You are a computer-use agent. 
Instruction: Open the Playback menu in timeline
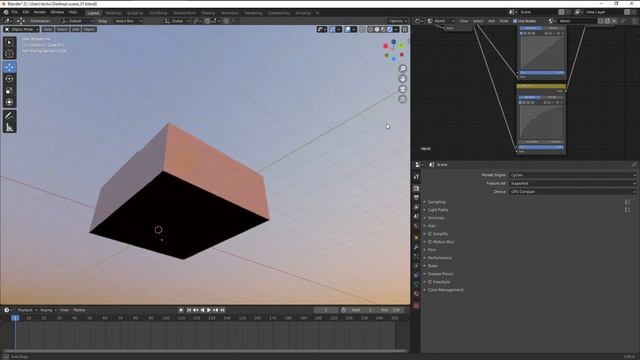(27, 310)
